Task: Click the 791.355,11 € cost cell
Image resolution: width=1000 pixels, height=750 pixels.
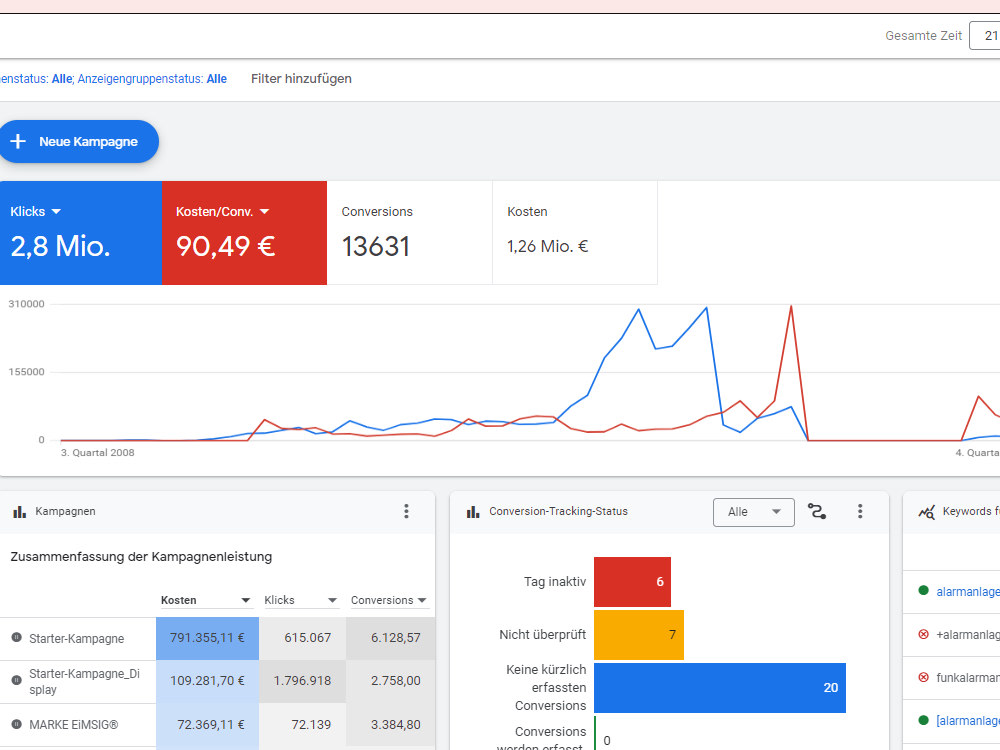Action: (x=207, y=638)
